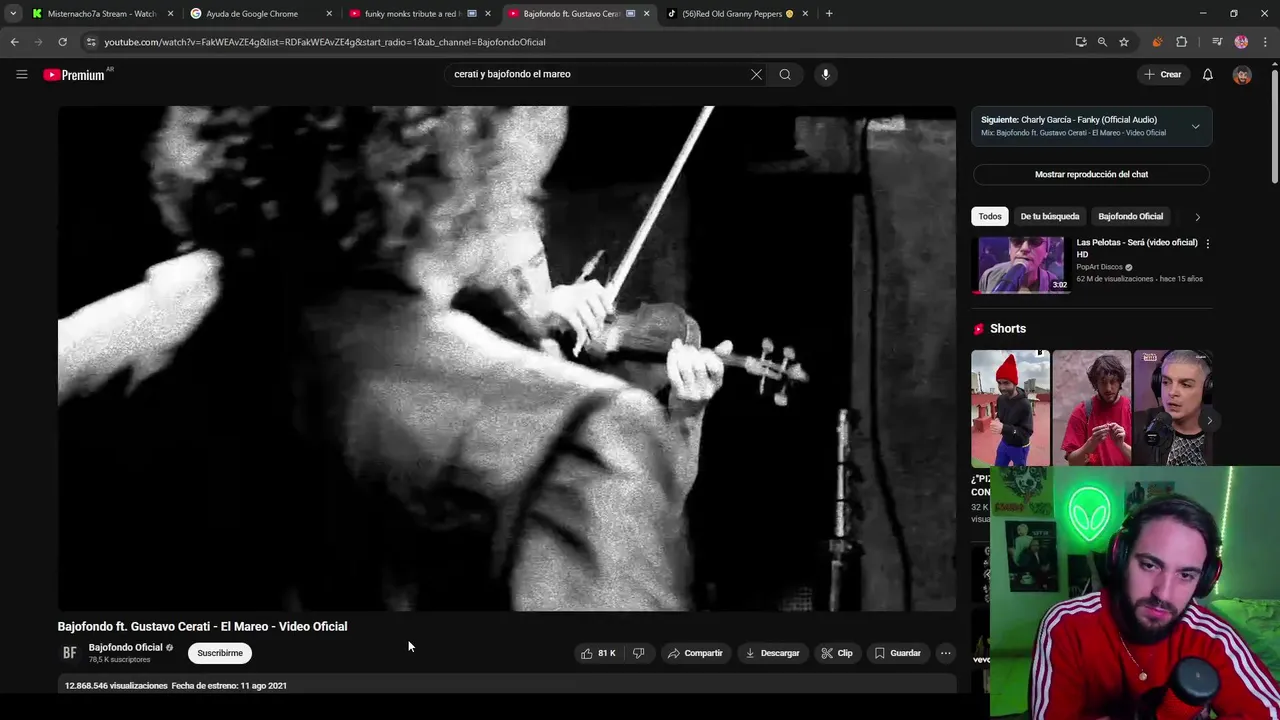Reload the current page
Image resolution: width=1280 pixels, height=720 pixels.
click(x=62, y=42)
